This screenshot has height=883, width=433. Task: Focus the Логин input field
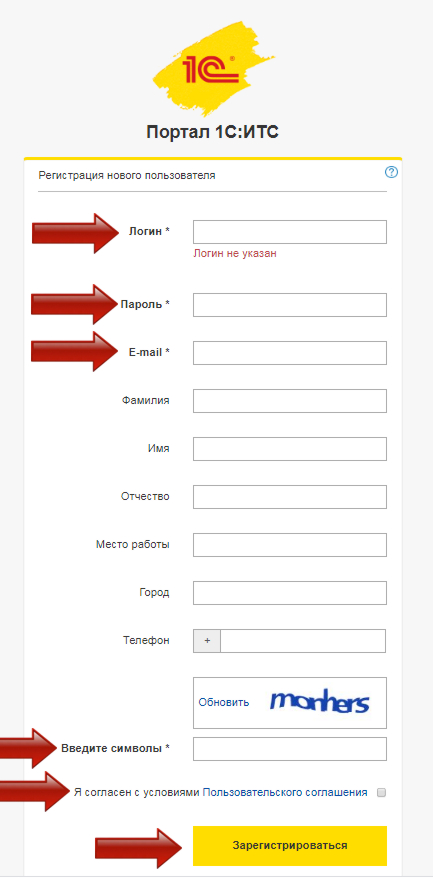290,232
